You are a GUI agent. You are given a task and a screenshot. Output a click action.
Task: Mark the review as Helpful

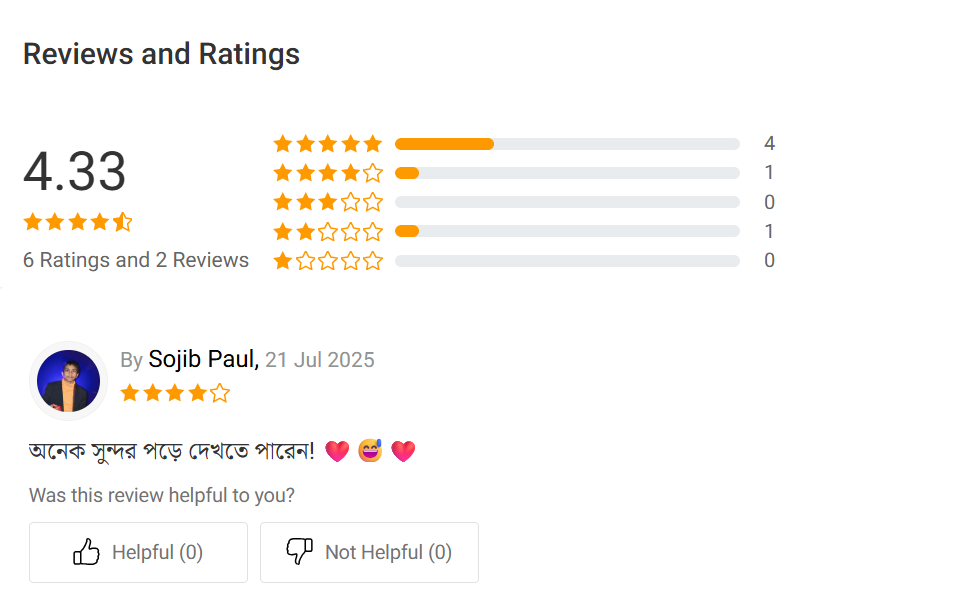[138, 552]
